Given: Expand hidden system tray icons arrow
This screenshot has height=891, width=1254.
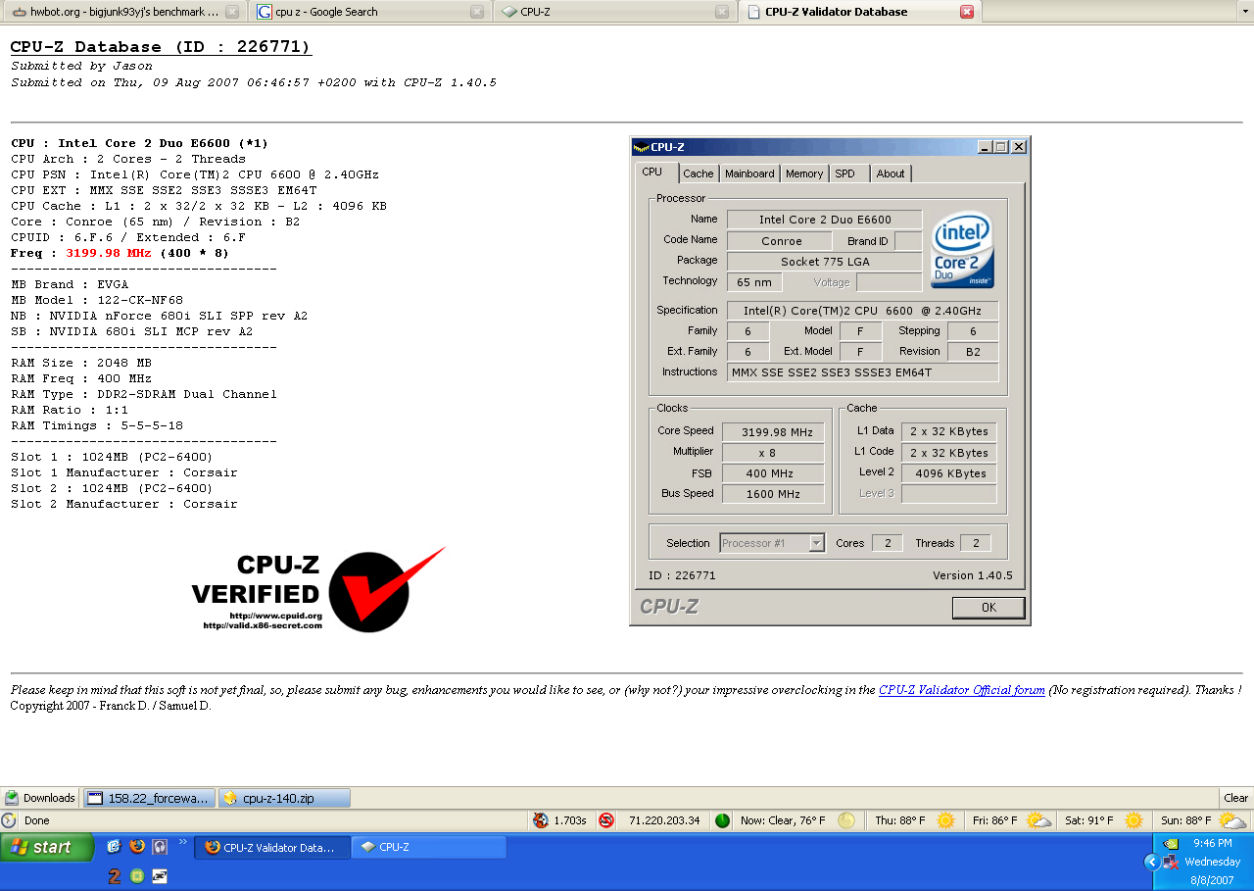Looking at the screenshot, I should coord(1152,861).
